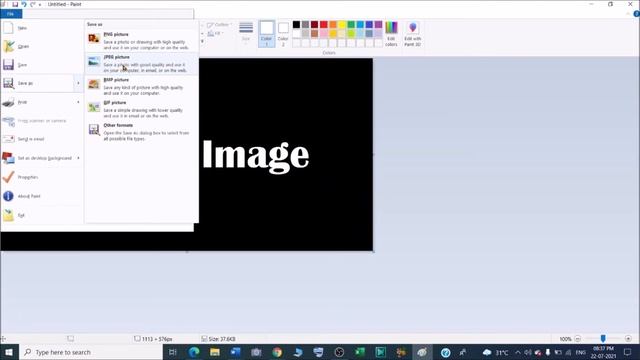The image size is (640, 360).
Task: Save as PNG picture
Action: pos(142,41)
